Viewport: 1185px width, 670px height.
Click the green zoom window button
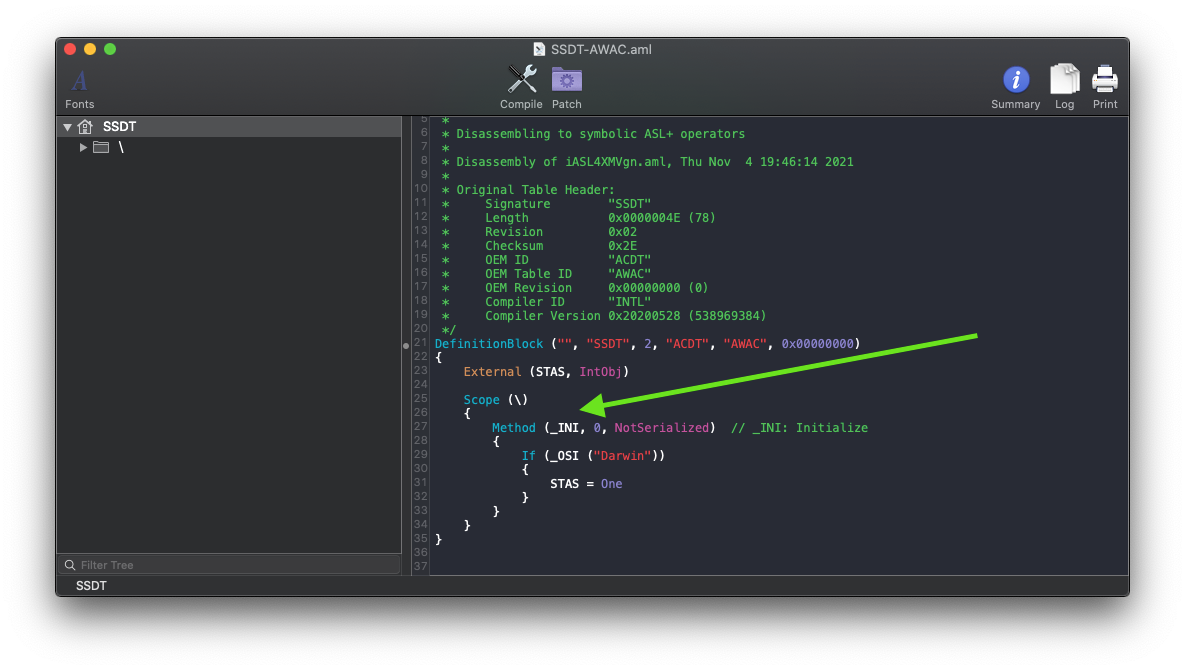tap(110, 49)
